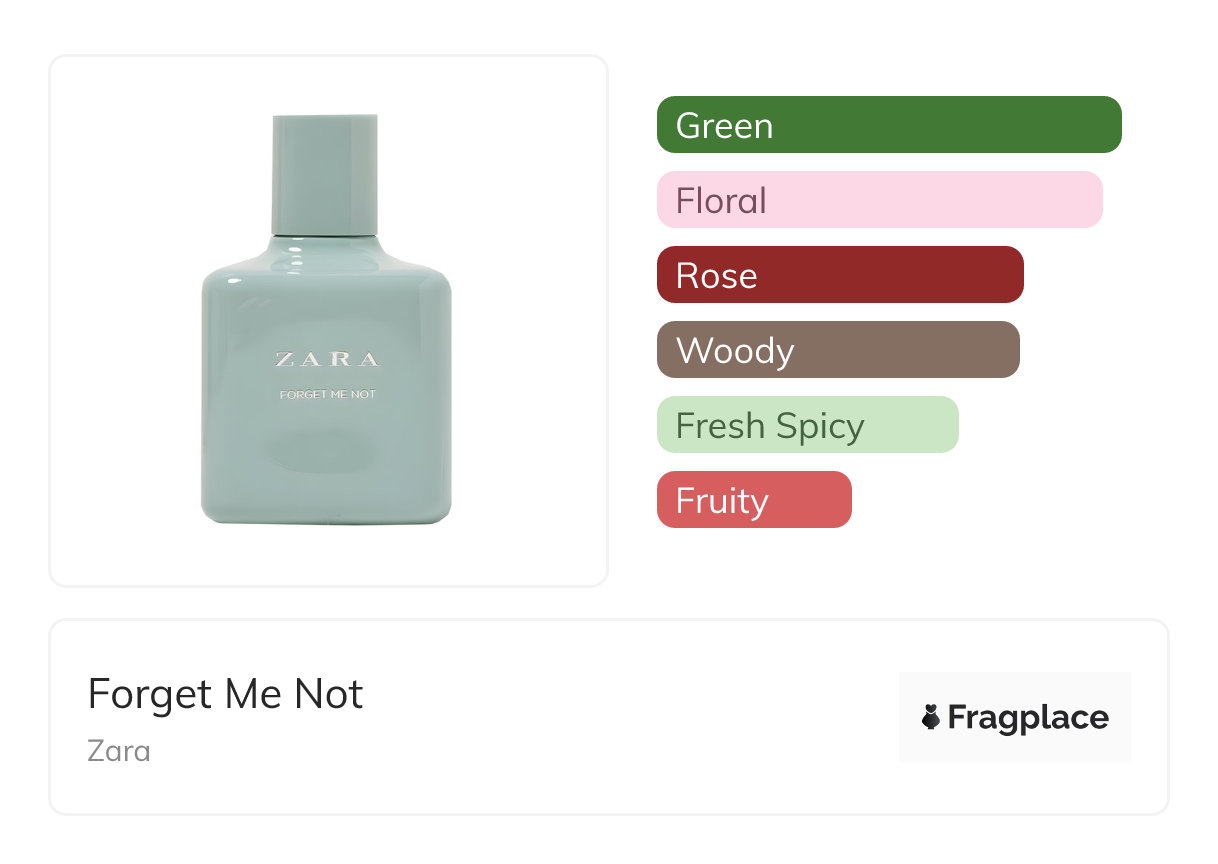
Task: Click the word Woody inside its bar
Action: 735,351
